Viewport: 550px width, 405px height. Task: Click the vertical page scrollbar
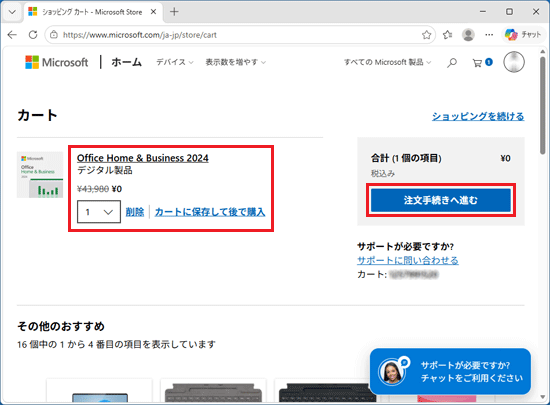[543, 106]
